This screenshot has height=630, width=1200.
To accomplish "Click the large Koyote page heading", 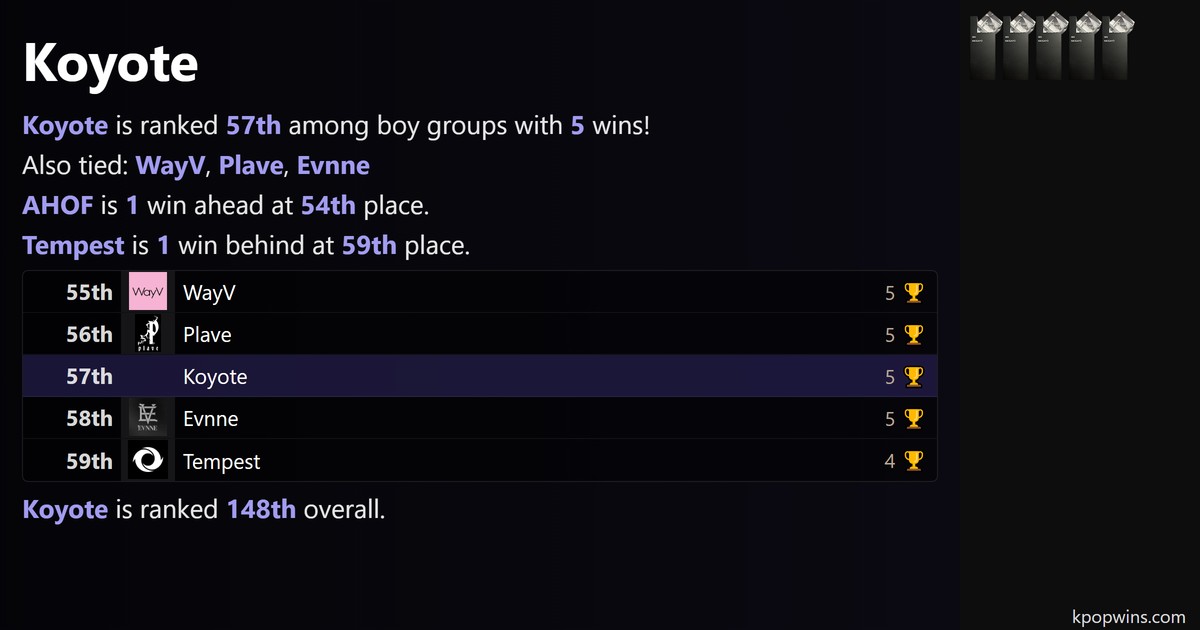I will [110, 65].
